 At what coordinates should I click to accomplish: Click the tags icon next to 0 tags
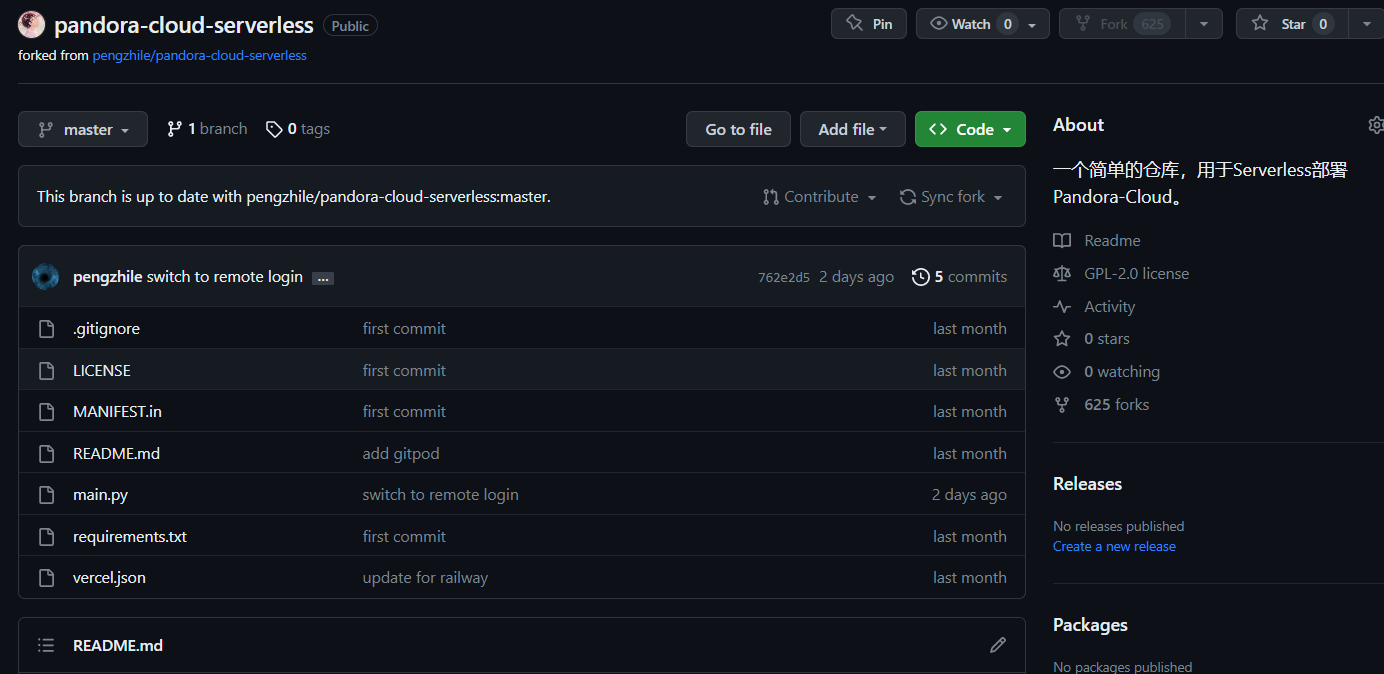pos(273,129)
